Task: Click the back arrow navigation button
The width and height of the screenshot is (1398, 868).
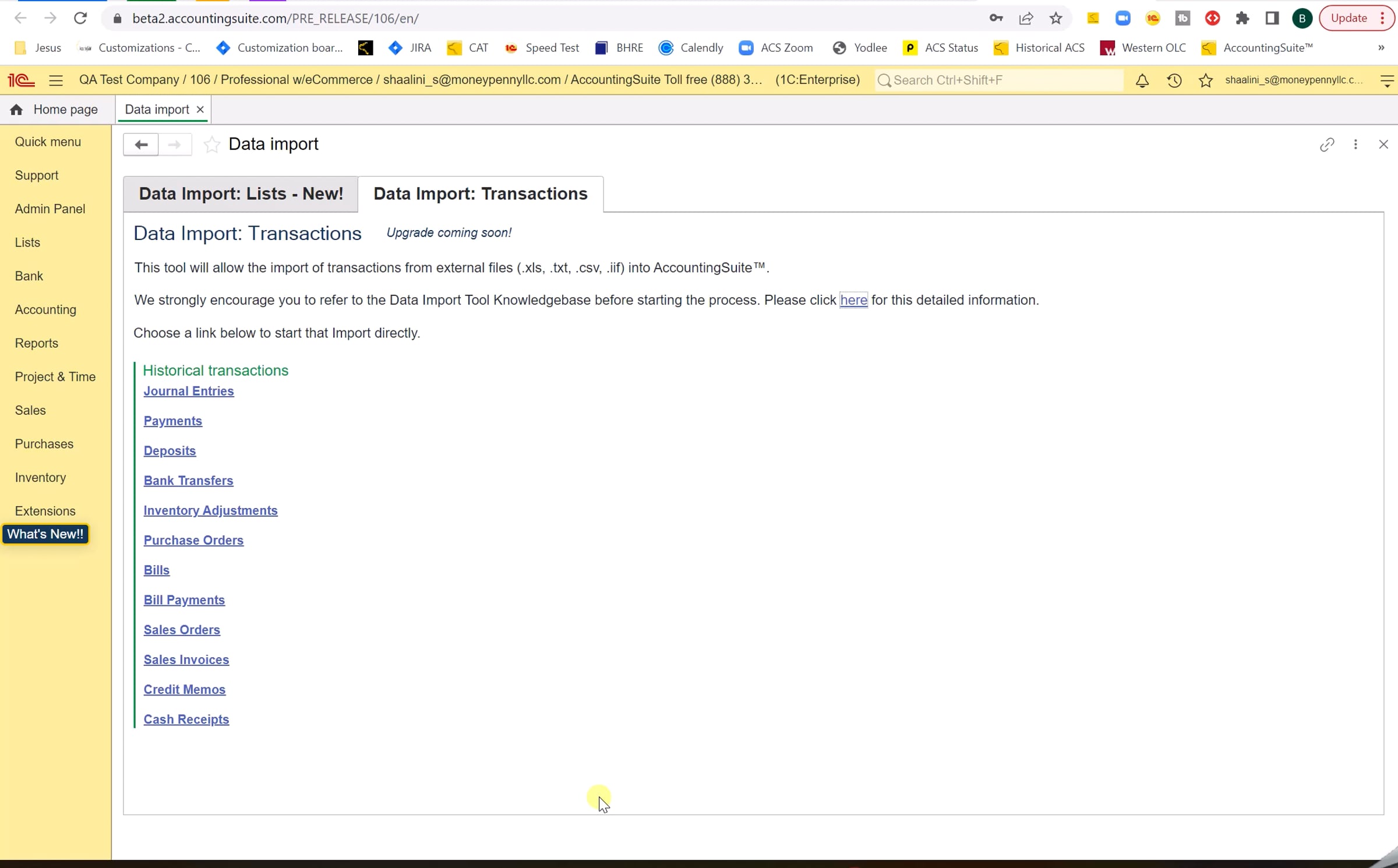Action: coord(140,144)
